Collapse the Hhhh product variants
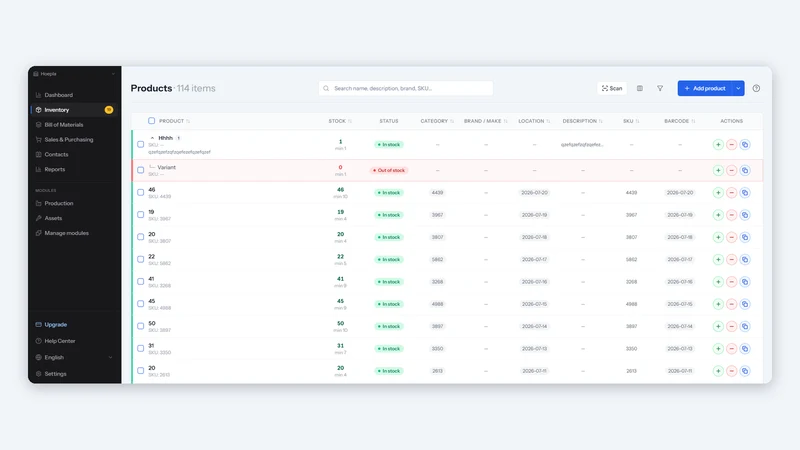800x450 pixels. [152, 138]
